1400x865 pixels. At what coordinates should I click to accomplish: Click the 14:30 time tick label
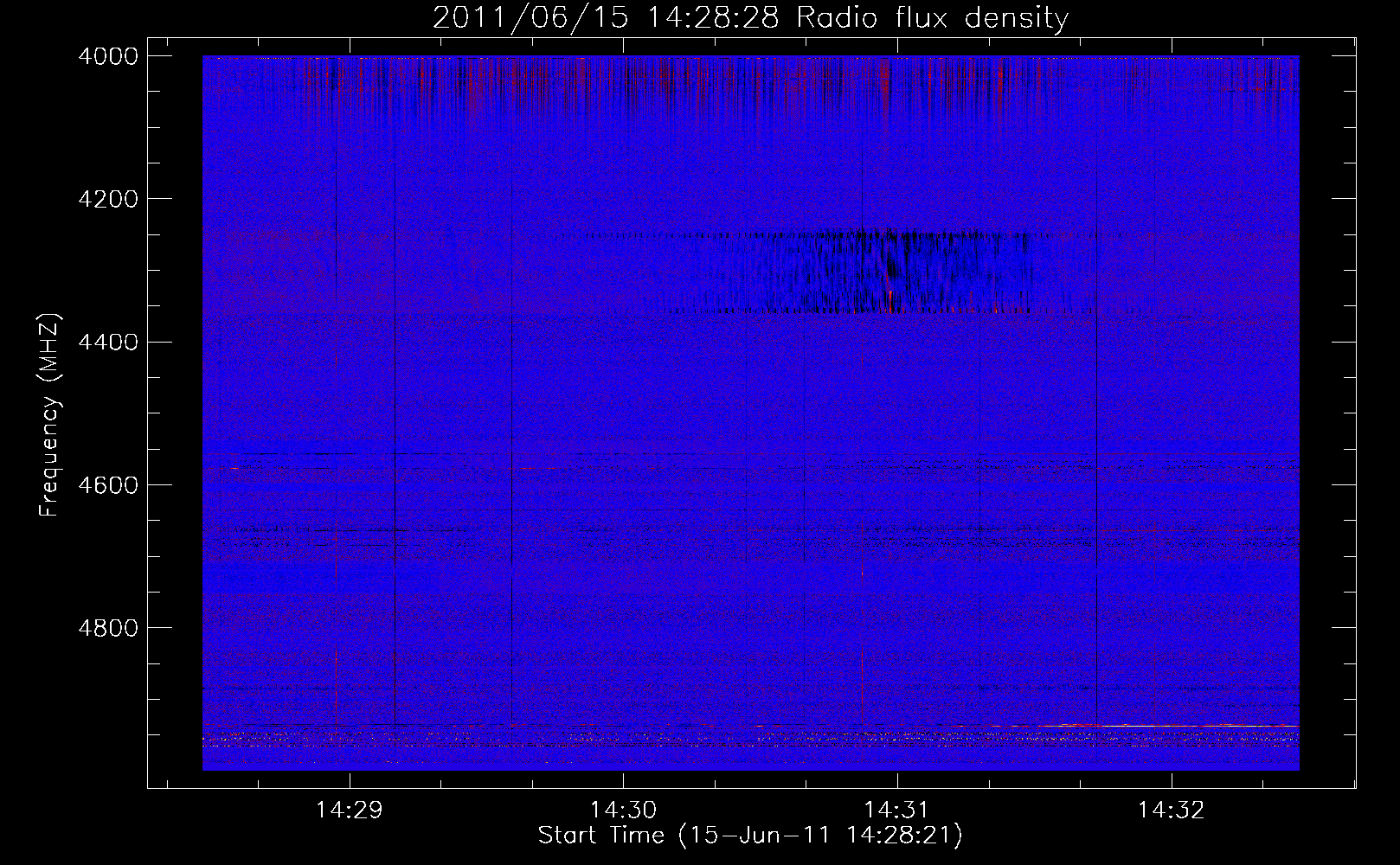tap(623, 811)
